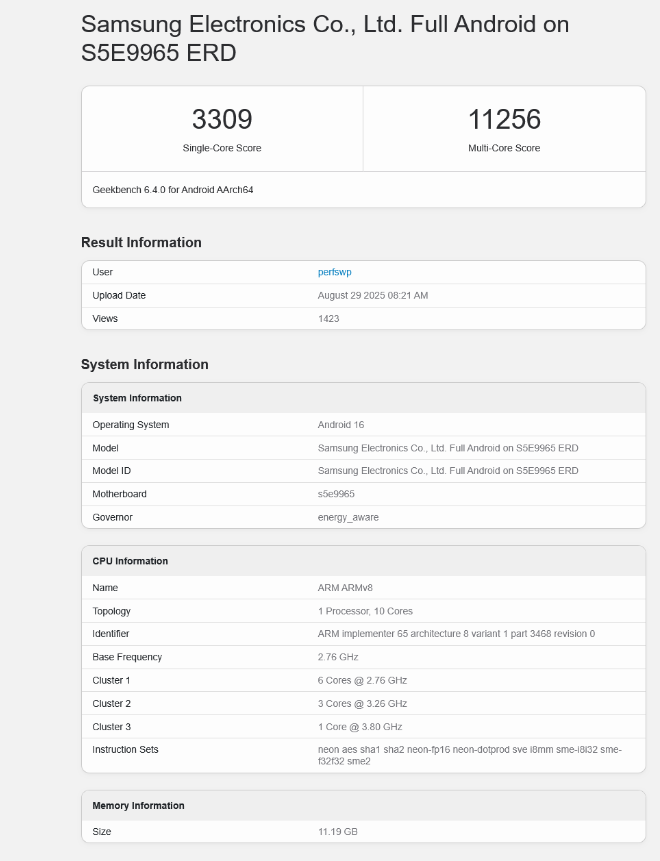
Task: Click the Governor row label
Action: [113, 517]
